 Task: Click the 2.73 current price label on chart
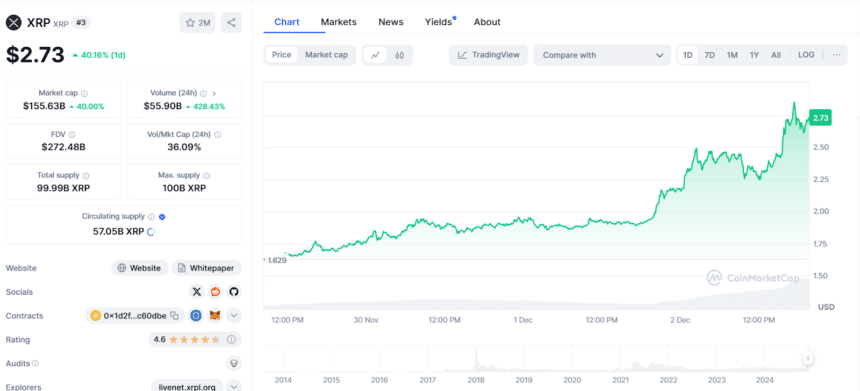(821, 118)
